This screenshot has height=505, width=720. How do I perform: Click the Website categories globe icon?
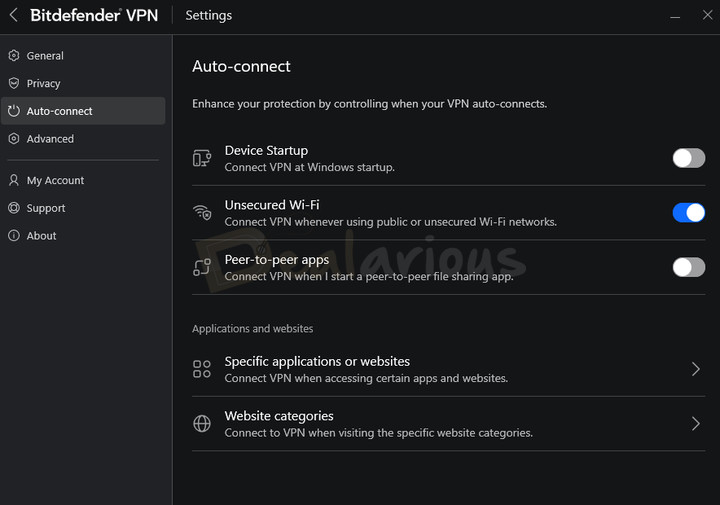click(x=202, y=423)
